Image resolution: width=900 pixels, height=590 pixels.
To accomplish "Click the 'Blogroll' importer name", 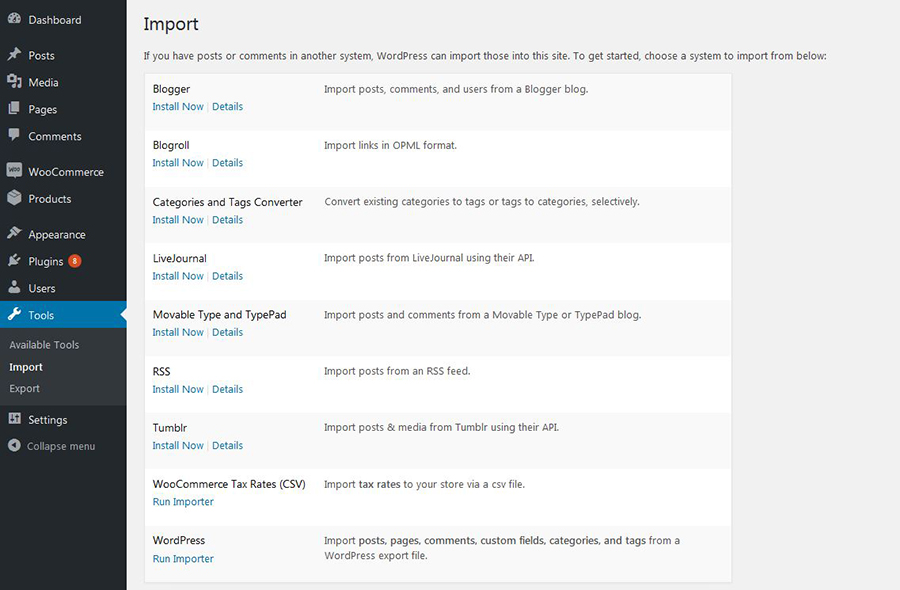I will (x=171, y=145).
